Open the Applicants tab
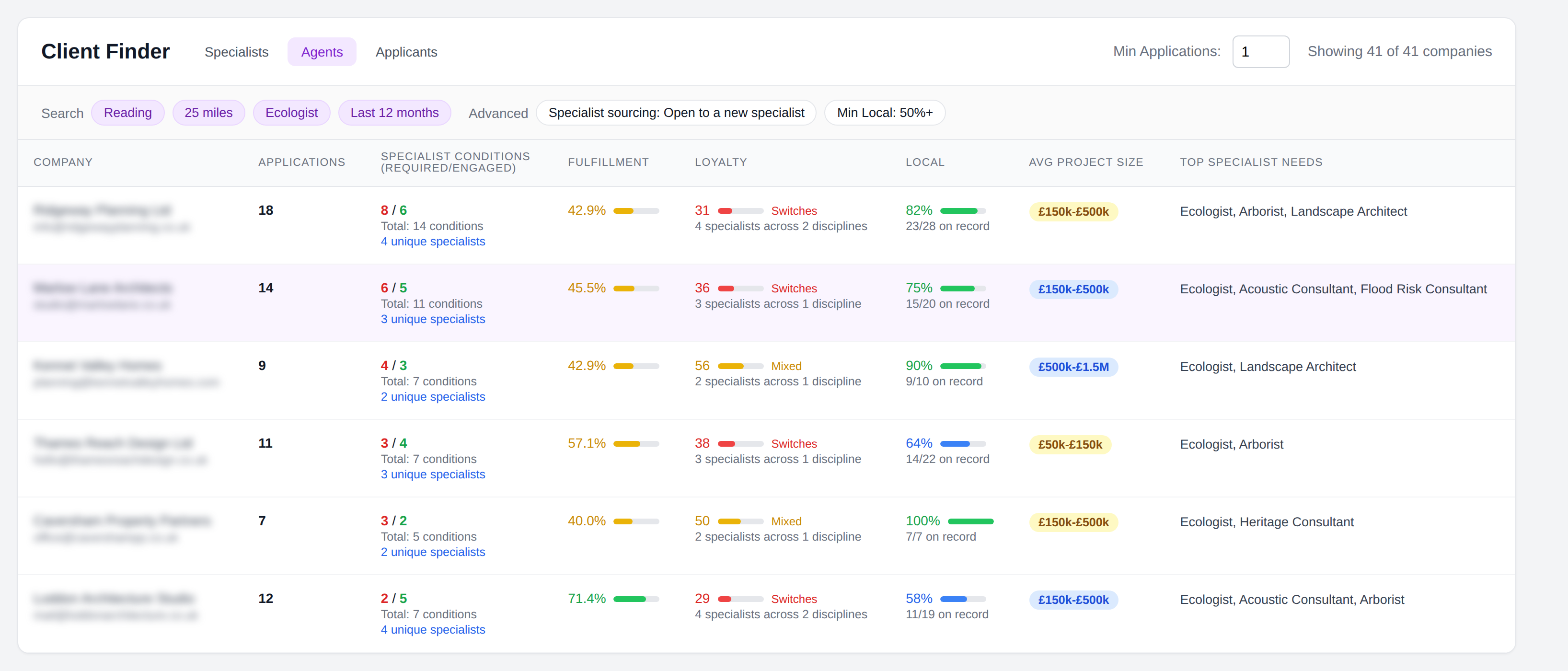1568x671 pixels. (x=406, y=52)
